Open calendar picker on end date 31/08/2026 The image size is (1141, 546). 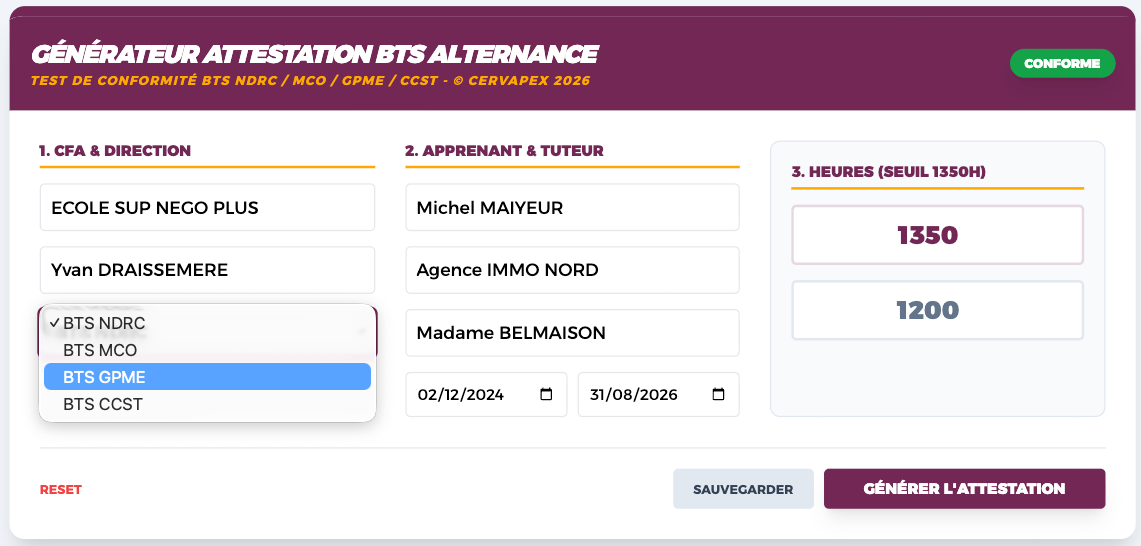(718, 395)
